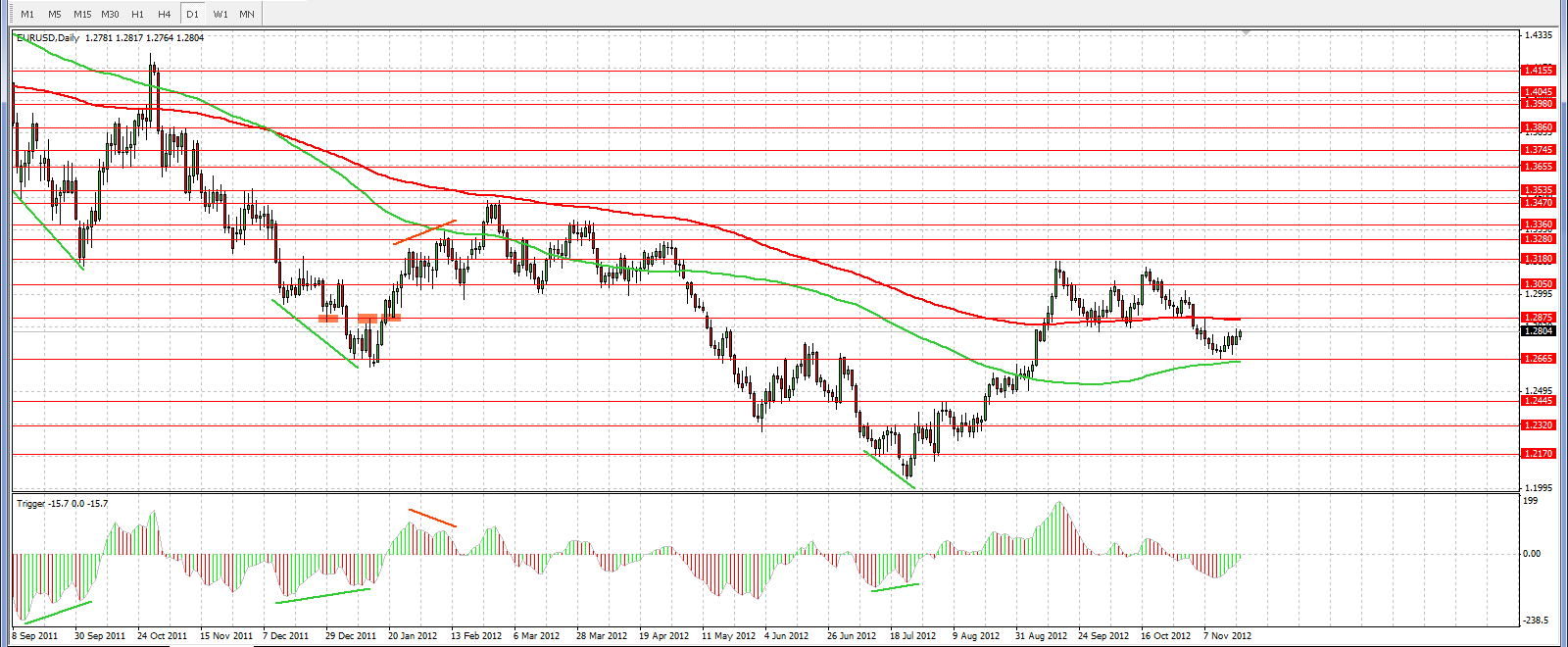
Task: Select the M5 timeframe button
Action: [x=55, y=14]
